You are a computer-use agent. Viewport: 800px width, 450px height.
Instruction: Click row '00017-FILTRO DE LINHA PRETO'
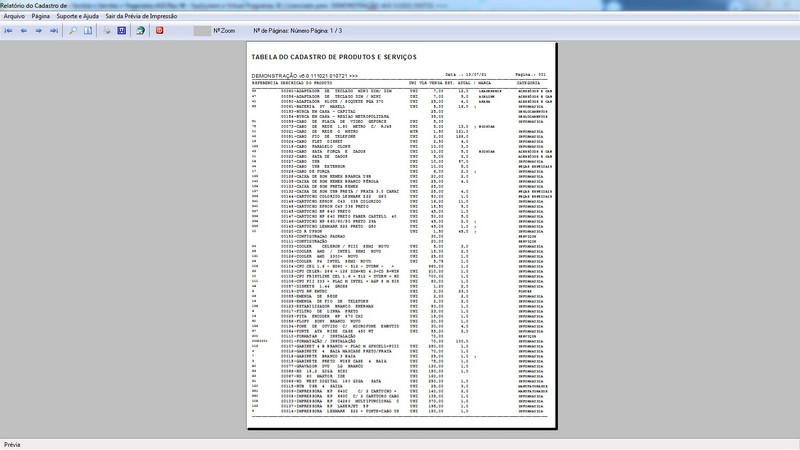coord(399,311)
